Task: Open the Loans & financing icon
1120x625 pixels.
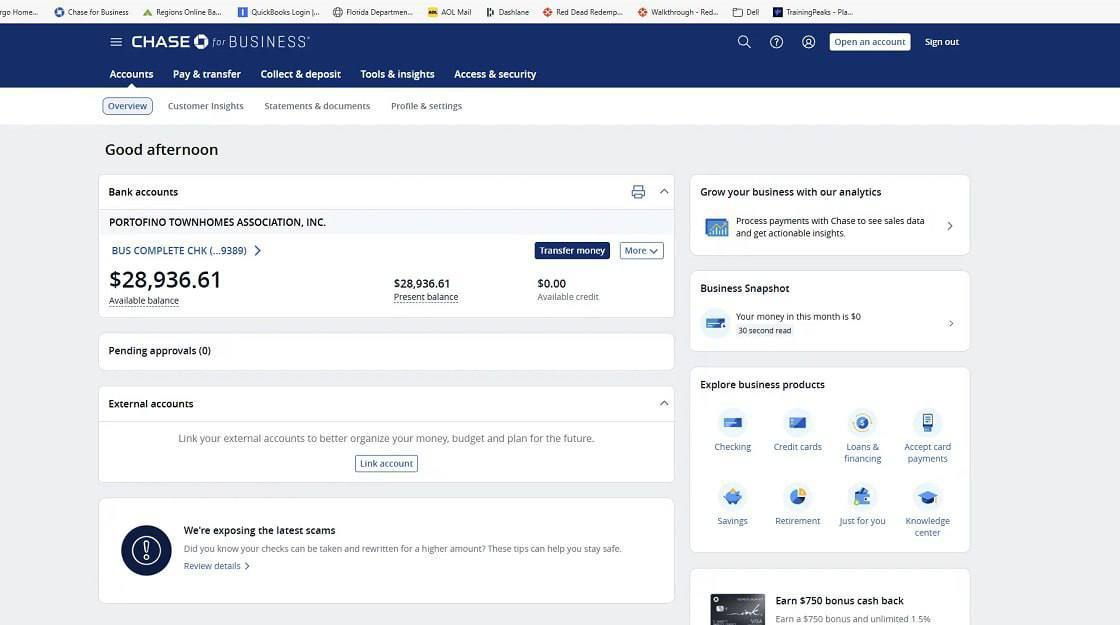Action: [x=862, y=423]
